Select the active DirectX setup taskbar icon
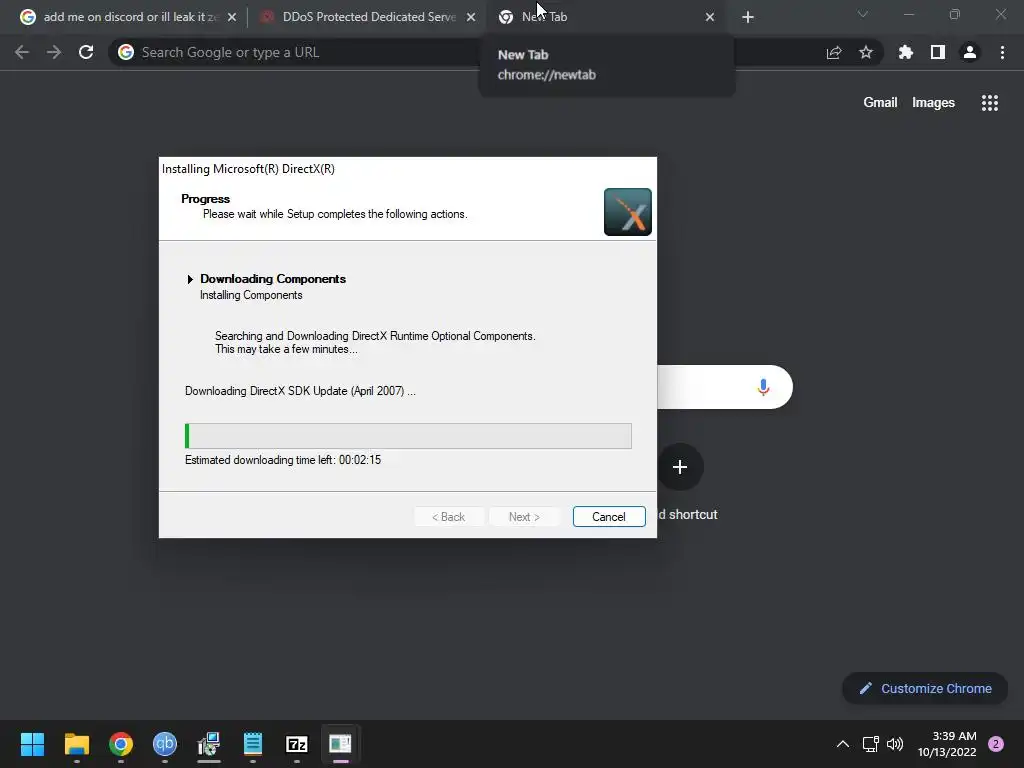The height and width of the screenshot is (768, 1024). coord(340,744)
